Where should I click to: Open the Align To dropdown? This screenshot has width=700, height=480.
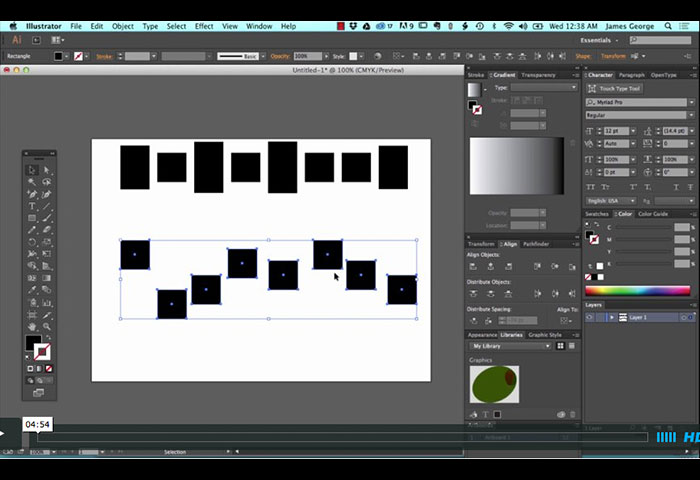[566, 321]
